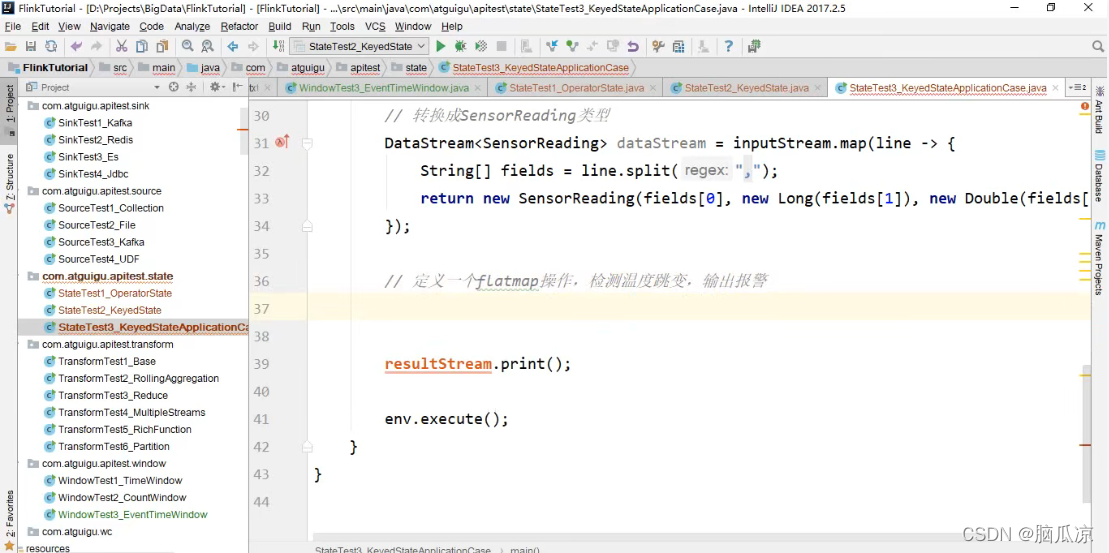
Task: Toggle the Ant Build tool window
Action: coord(1099,109)
